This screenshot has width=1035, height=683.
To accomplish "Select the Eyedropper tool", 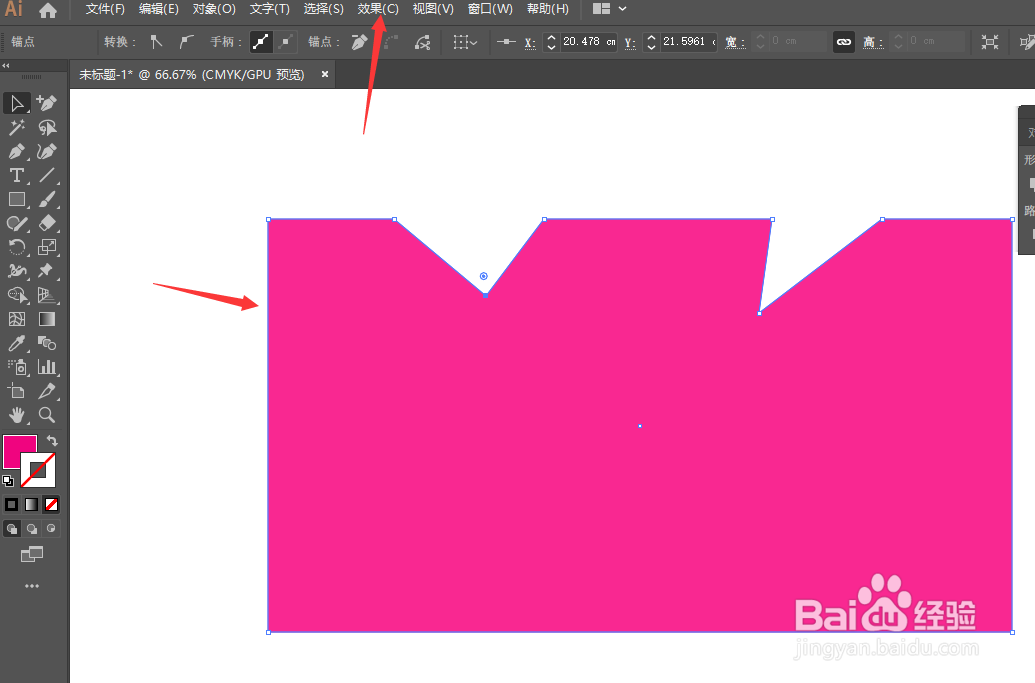I will pyautogui.click(x=17, y=343).
